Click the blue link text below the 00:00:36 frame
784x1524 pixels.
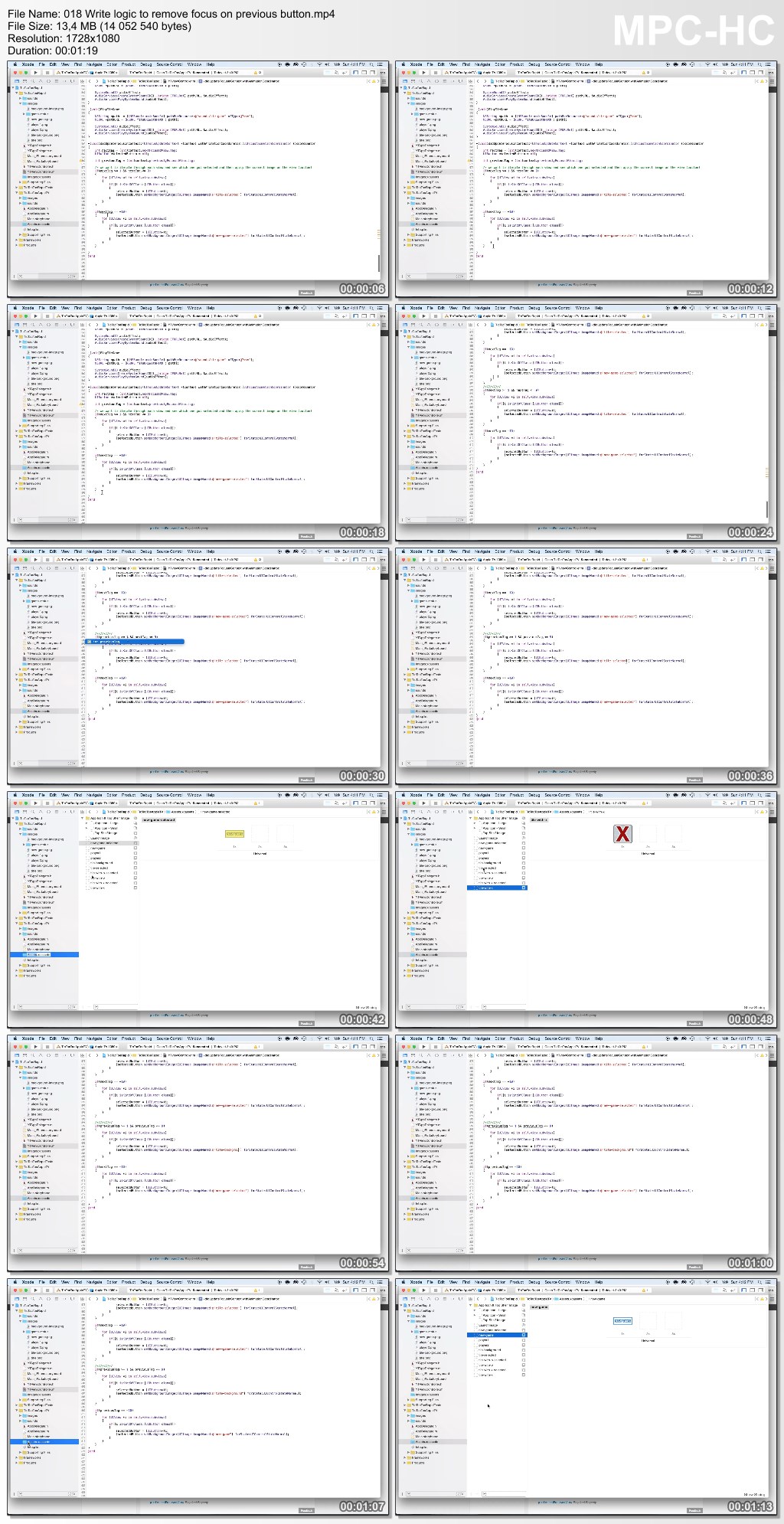pyautogui.click(x=567, y=772)
